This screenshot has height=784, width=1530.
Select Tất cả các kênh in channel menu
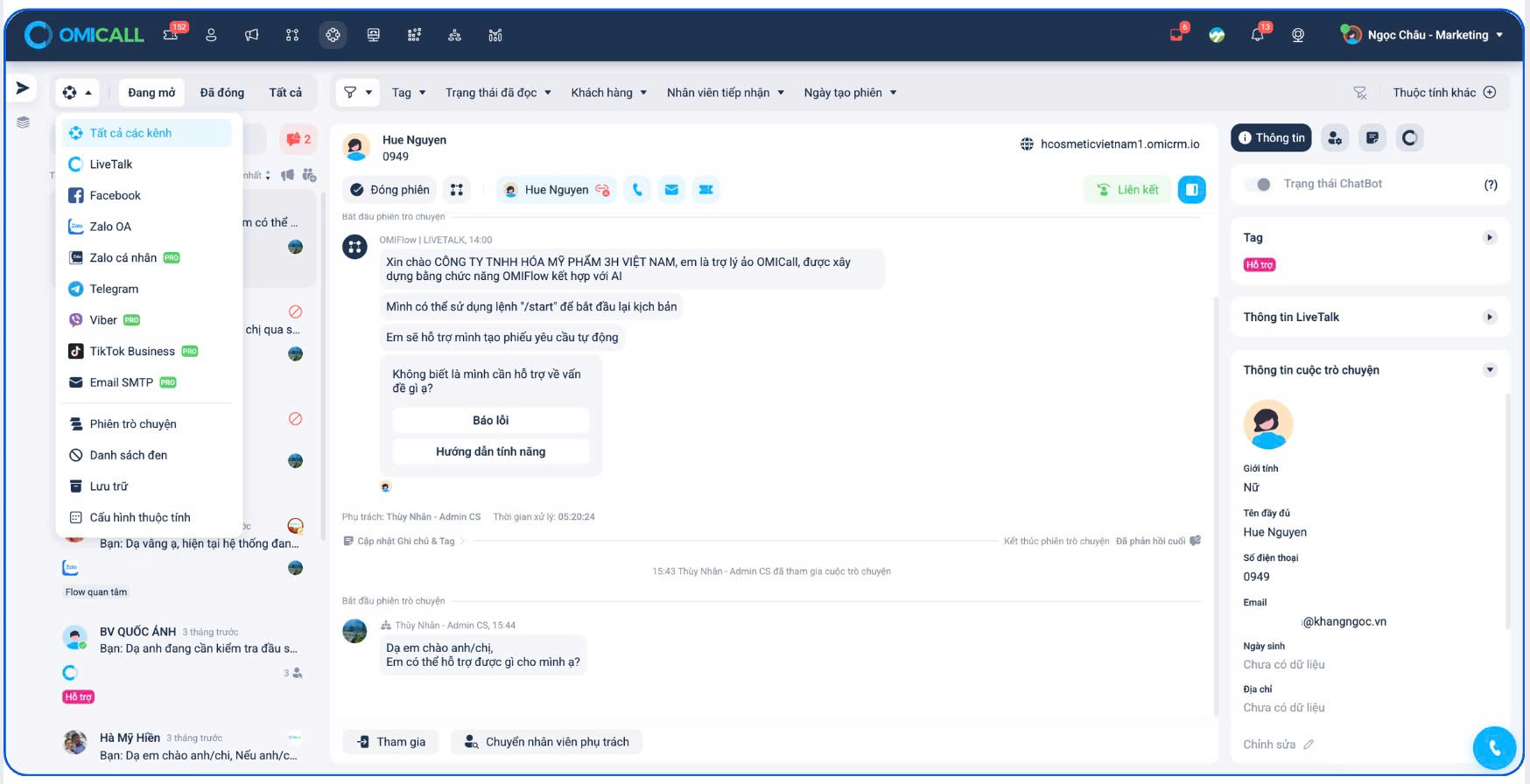[145, 133]
